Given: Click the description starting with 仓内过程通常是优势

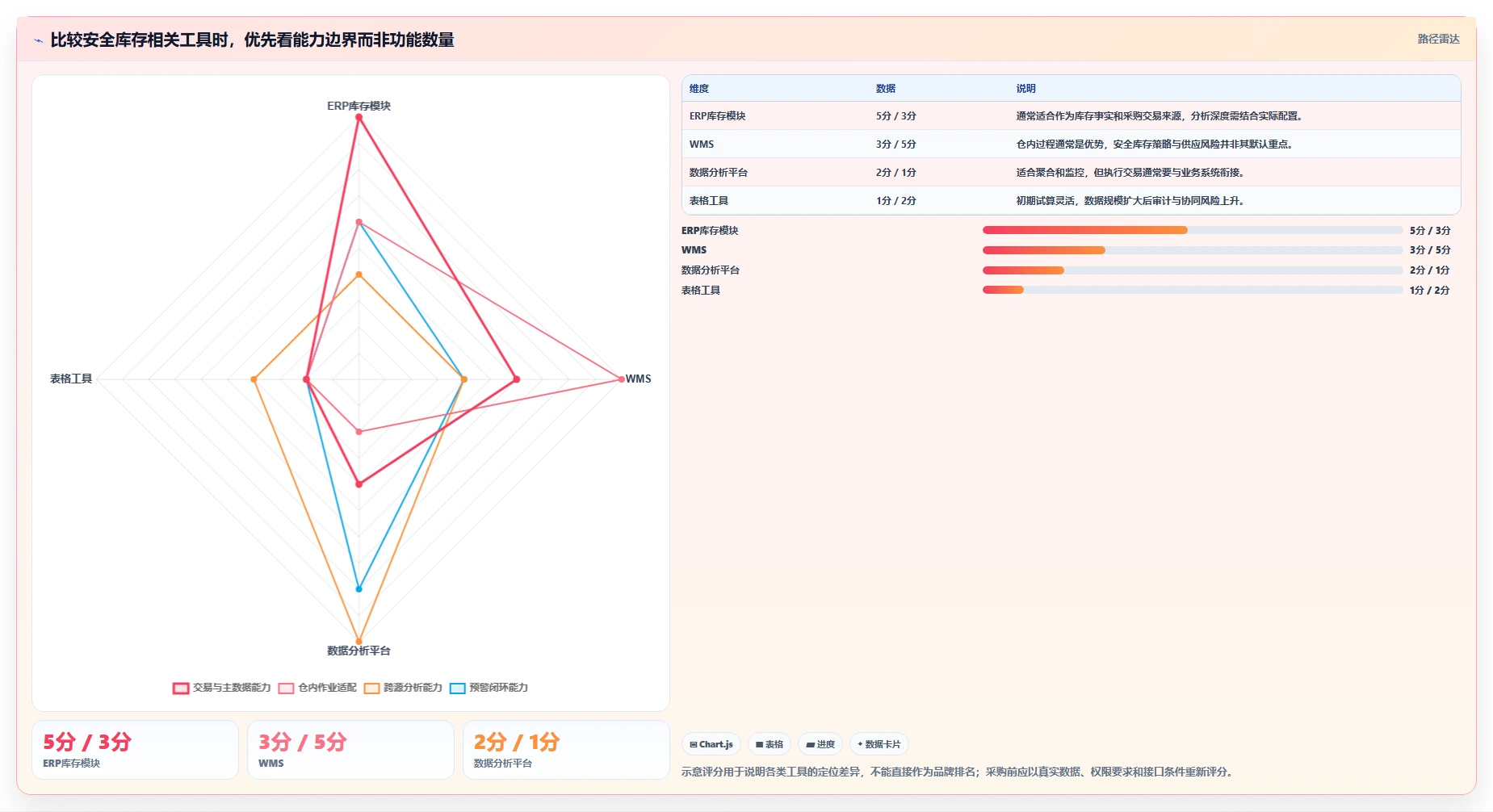Looking at the screenshot, I should coord(1155,144).
